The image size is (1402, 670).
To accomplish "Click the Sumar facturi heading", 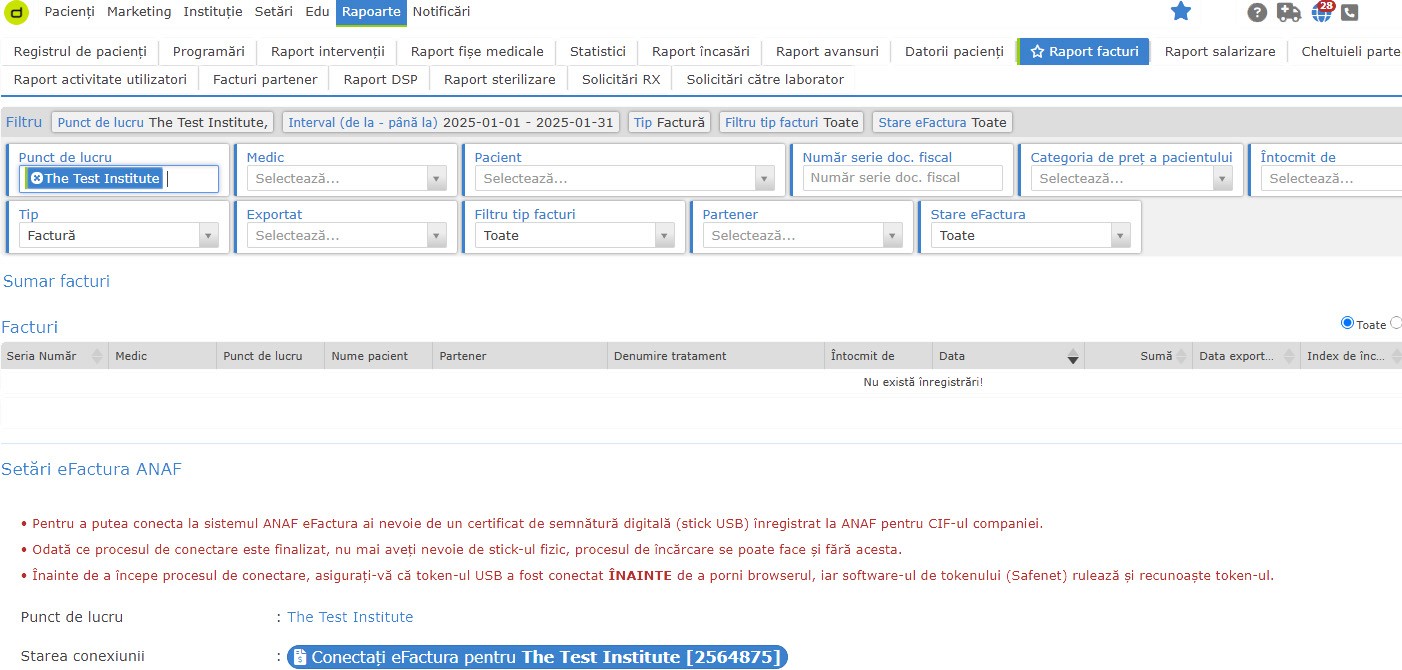I will (57, 281).
